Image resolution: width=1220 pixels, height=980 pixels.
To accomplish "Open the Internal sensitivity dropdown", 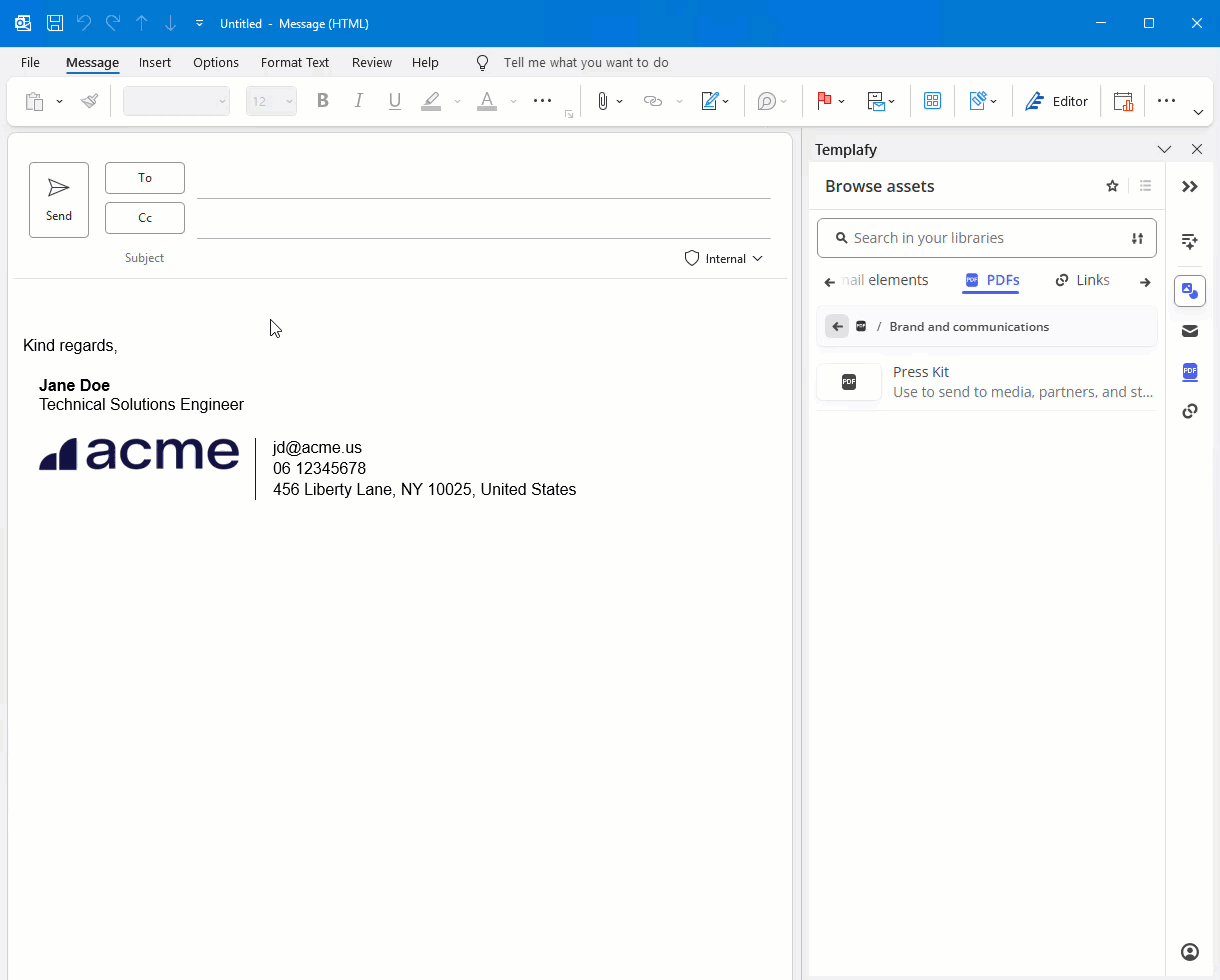I will tap(724, 258).
